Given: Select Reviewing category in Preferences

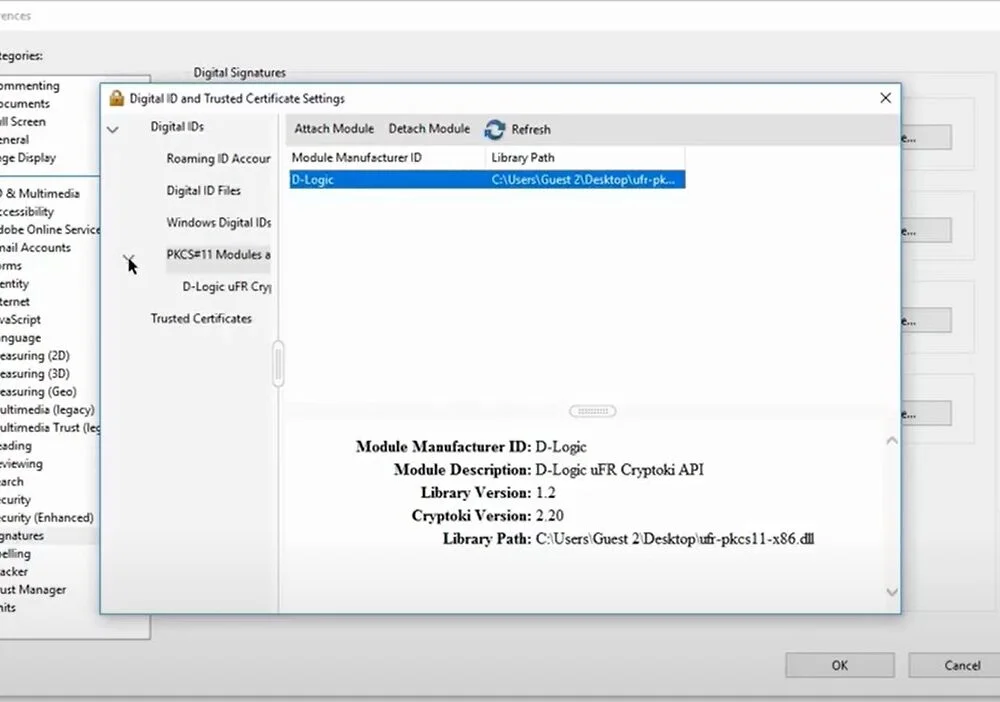Looking at the screenshot, I should pos(21,464).
